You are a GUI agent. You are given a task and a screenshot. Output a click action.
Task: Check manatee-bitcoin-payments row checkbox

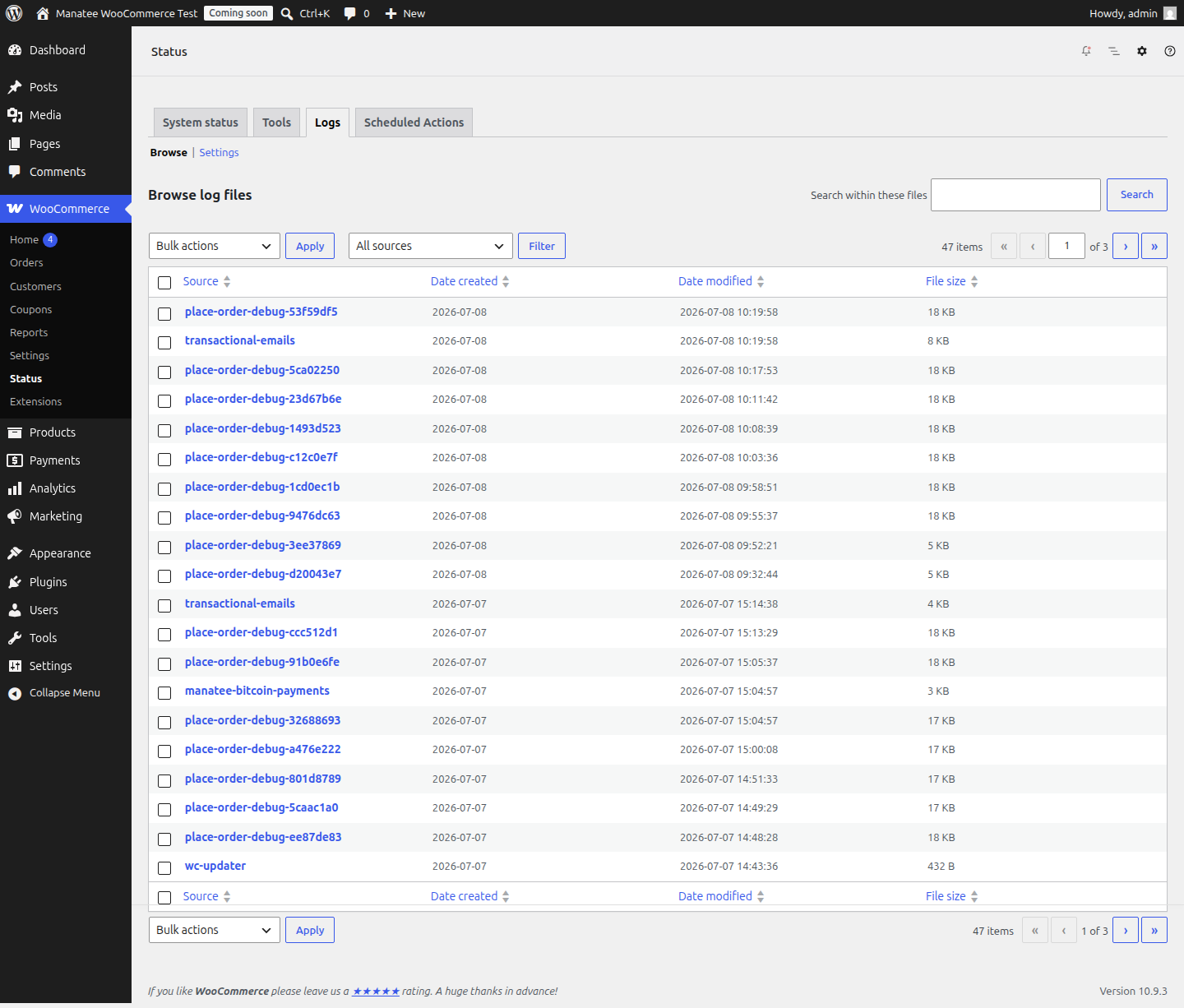coord(164,692)
